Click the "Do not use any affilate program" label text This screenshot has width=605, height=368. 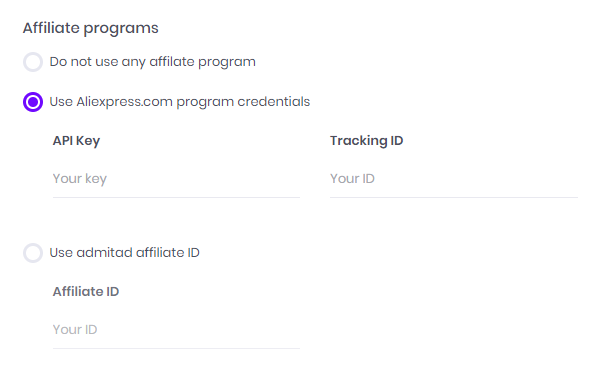pos(152,62)
